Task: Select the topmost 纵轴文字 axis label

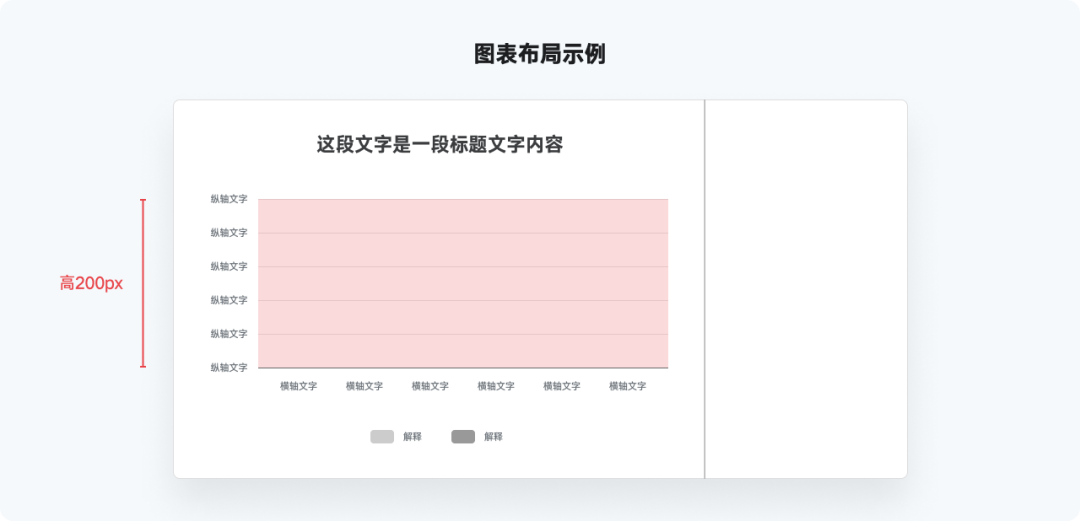Action: 229,199
